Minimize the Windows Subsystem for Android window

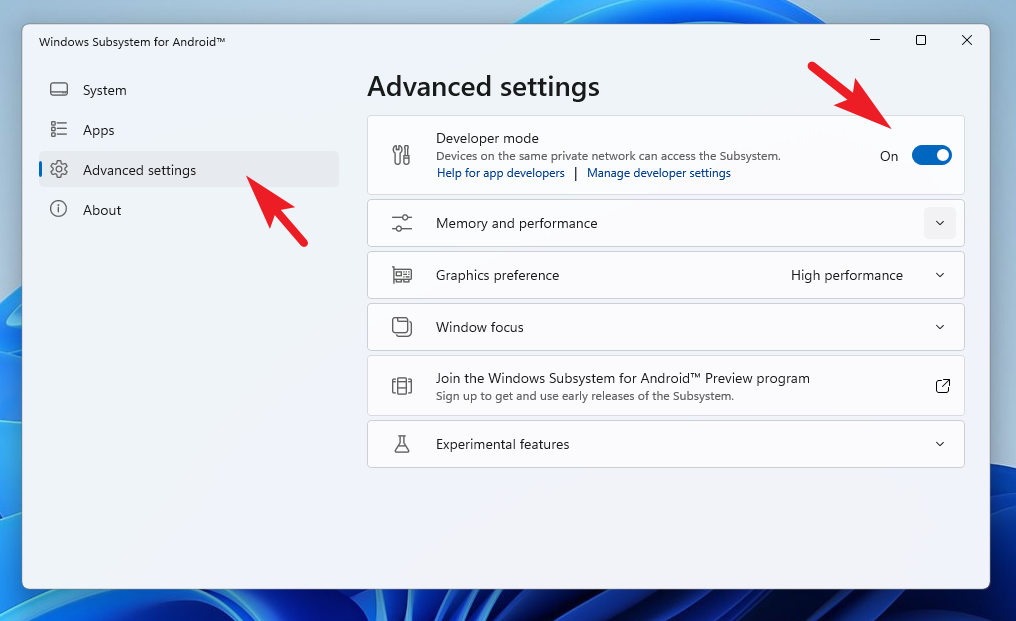(x=875, y=40)
